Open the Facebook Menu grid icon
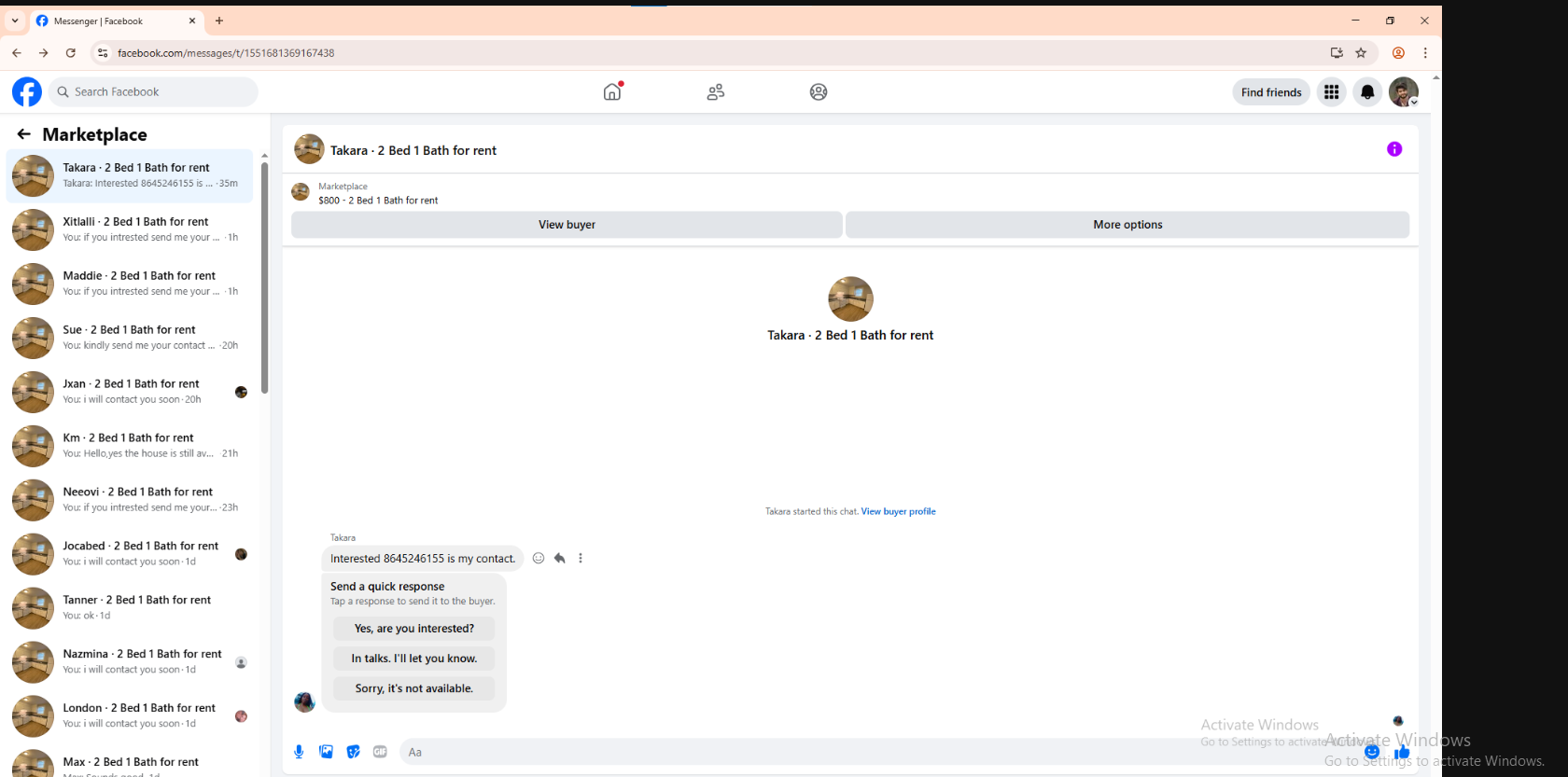The width and height of the screenshot is (1568, 777). pos(1332,91)
